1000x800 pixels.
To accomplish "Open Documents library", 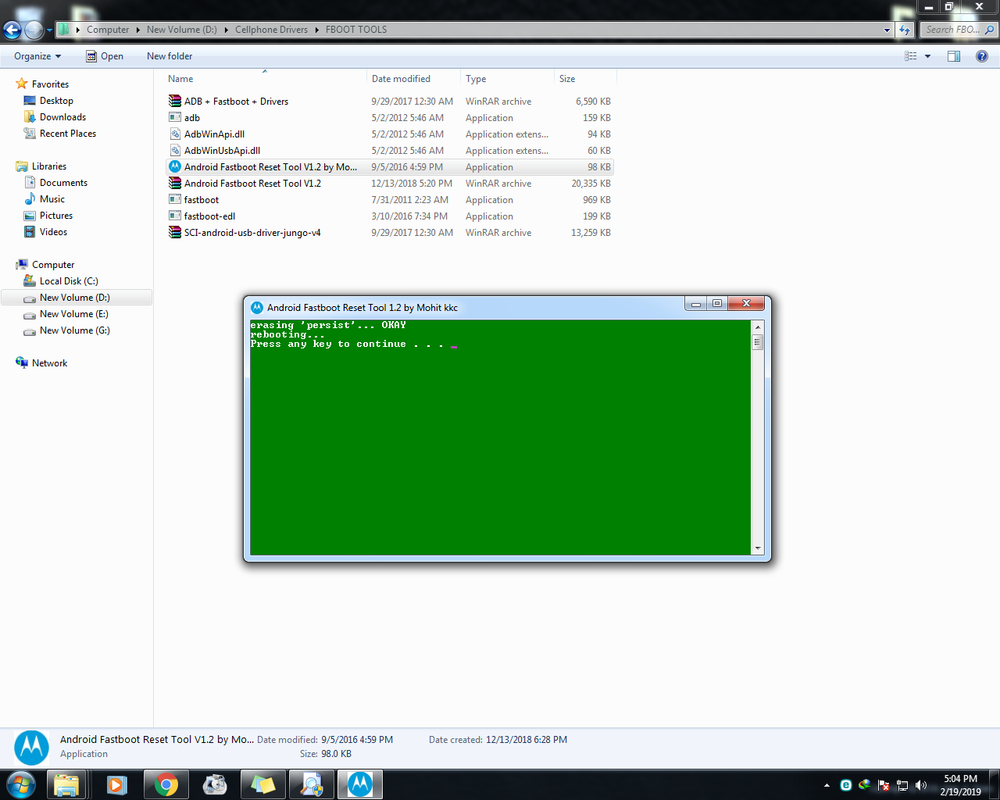I will 63,183.
